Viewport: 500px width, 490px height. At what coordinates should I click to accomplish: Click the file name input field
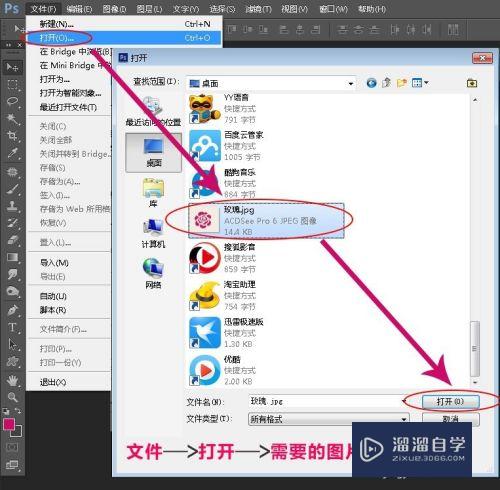point(325,401)
